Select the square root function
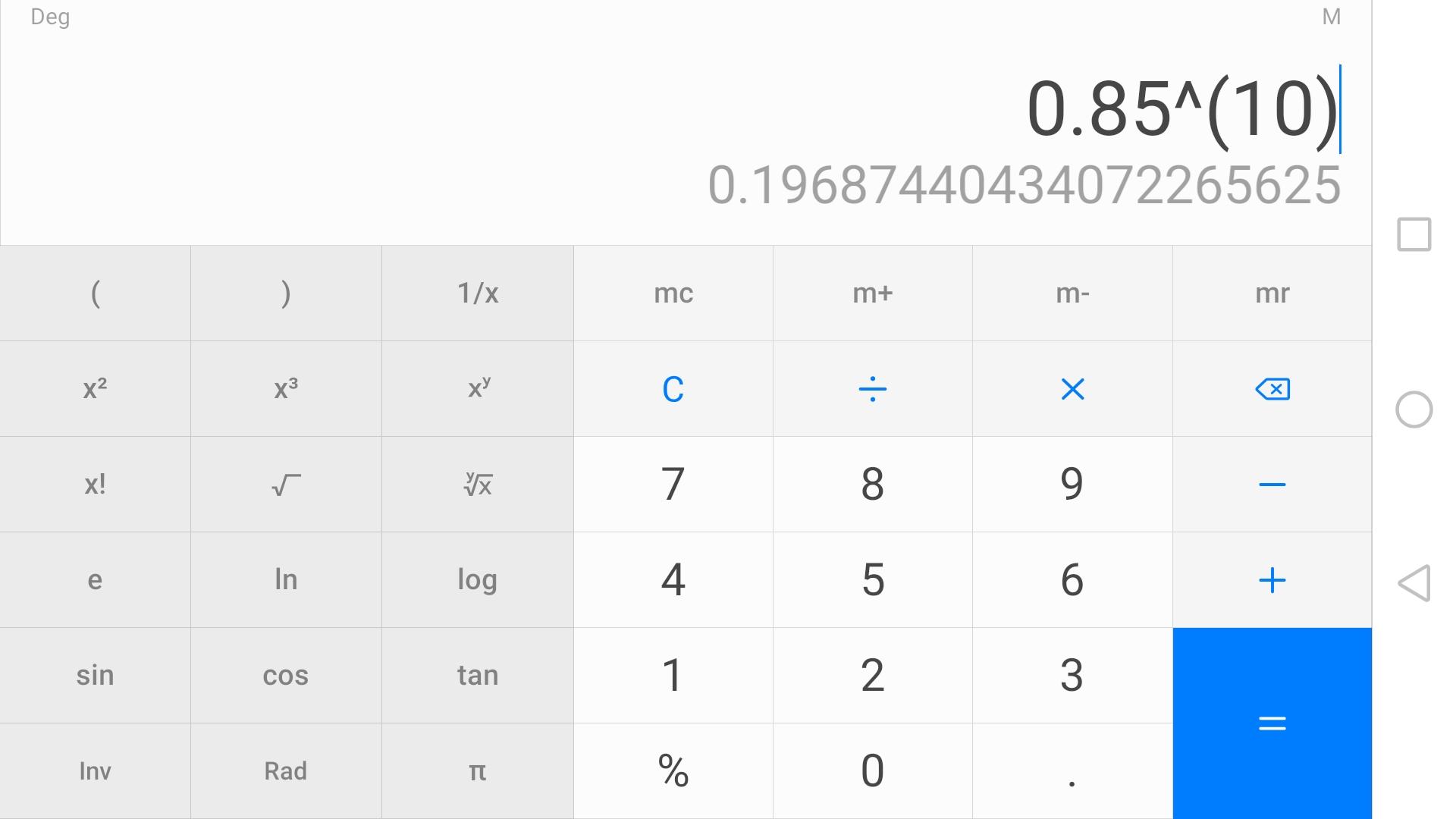1456x819 pixels. pos(286,485)
